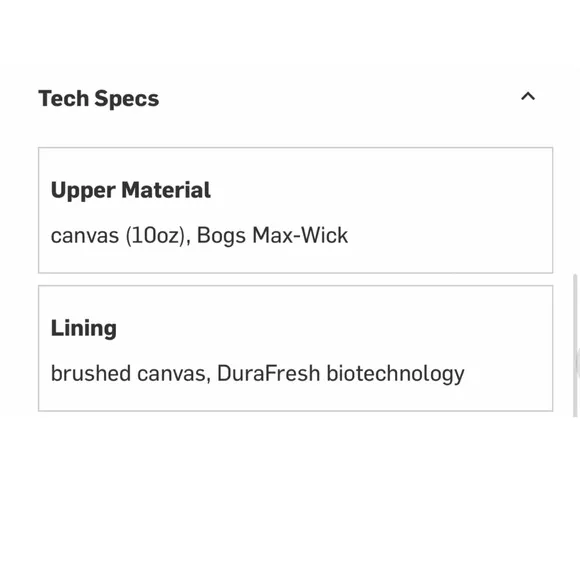The image size is (580, 580).
Task: Select the Upper Material card heading
Action: point(131,190)
